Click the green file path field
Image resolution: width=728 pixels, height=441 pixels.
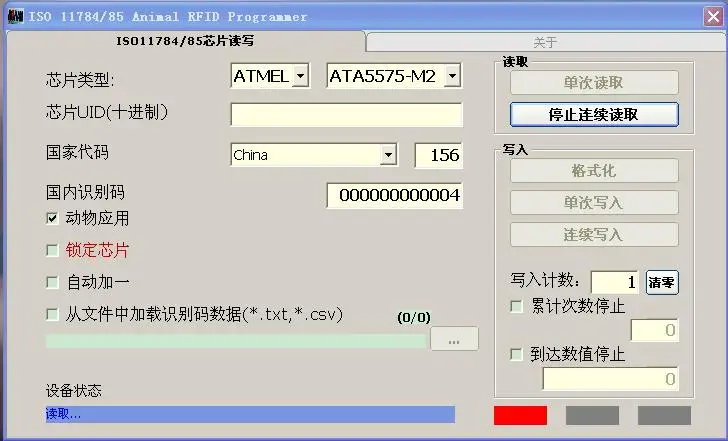236,341
